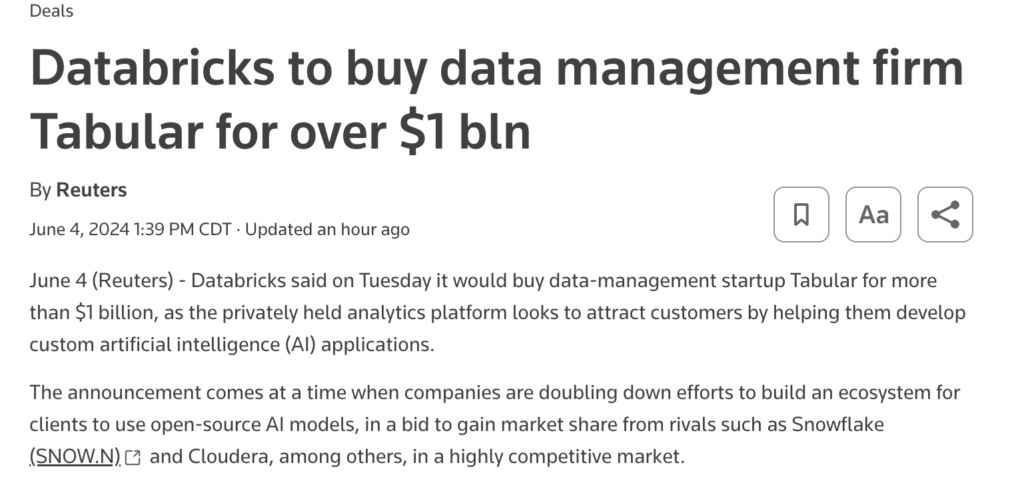Click the '$1 billion' text in the paragraph
The height and width of the screenshot is (481, 1030).
click(116, 313)
